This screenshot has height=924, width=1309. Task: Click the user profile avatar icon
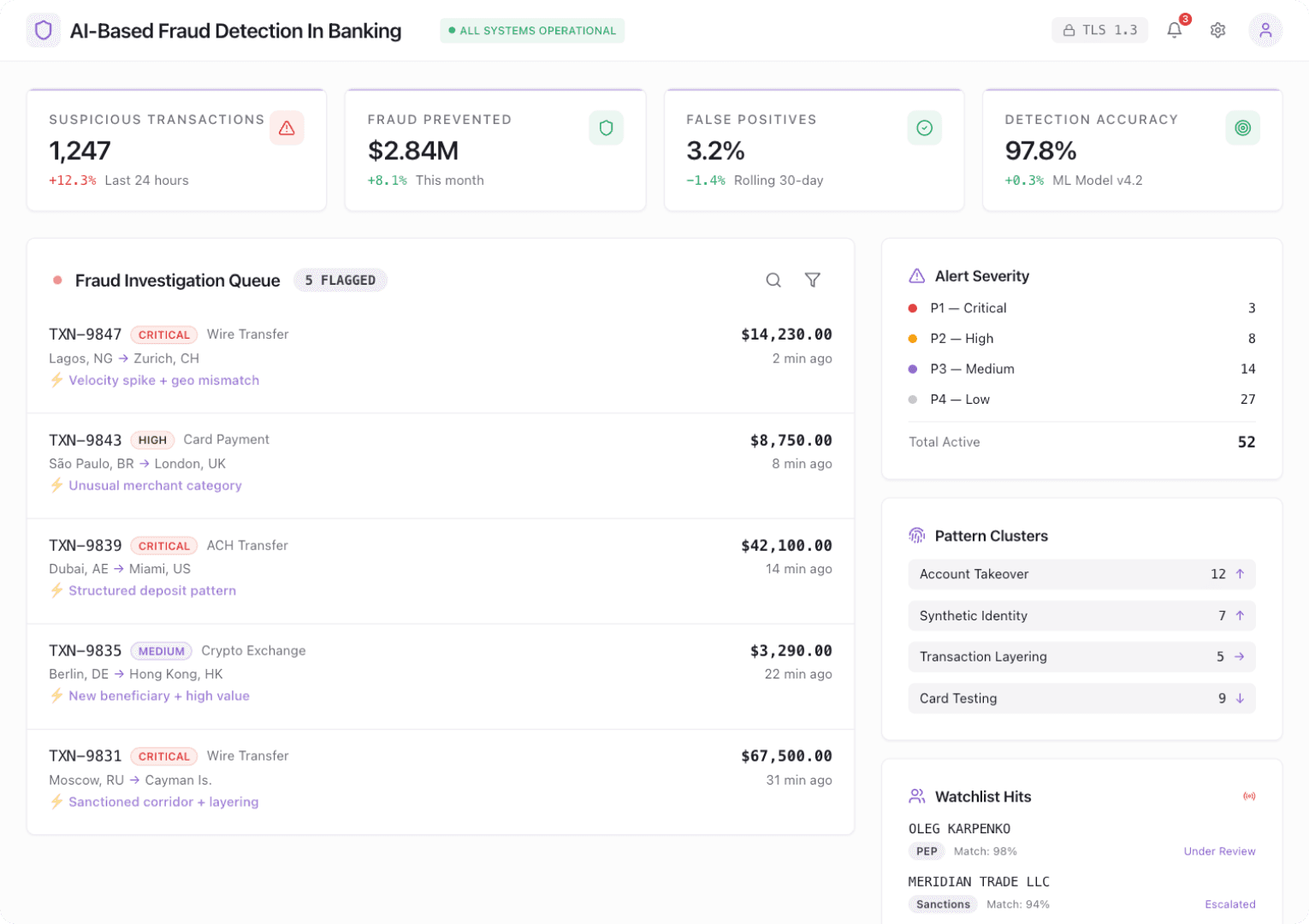[1265, 30]
